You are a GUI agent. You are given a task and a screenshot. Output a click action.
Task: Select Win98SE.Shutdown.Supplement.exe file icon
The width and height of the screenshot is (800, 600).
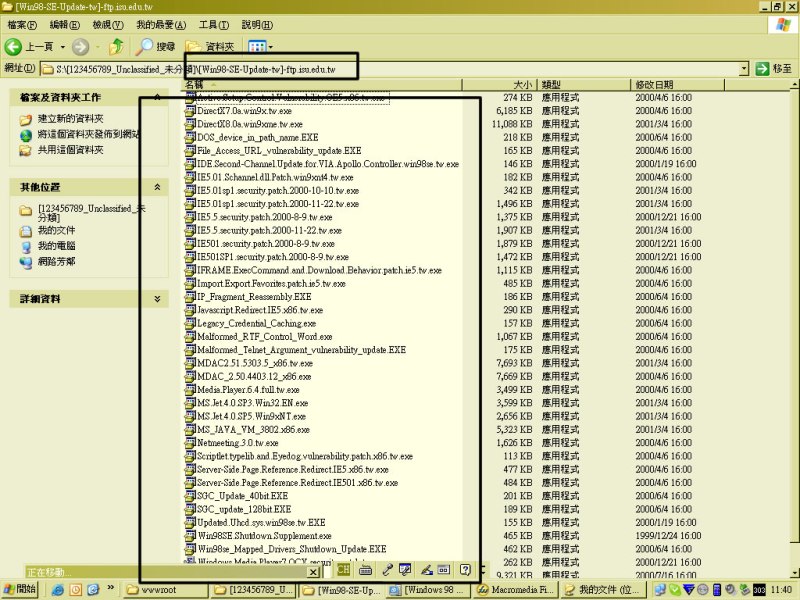click(x=190, y=536)
